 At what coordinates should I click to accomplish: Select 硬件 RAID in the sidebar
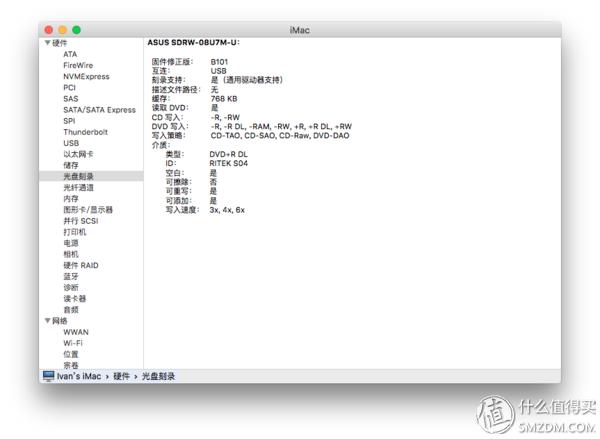[x=81, y=265]
